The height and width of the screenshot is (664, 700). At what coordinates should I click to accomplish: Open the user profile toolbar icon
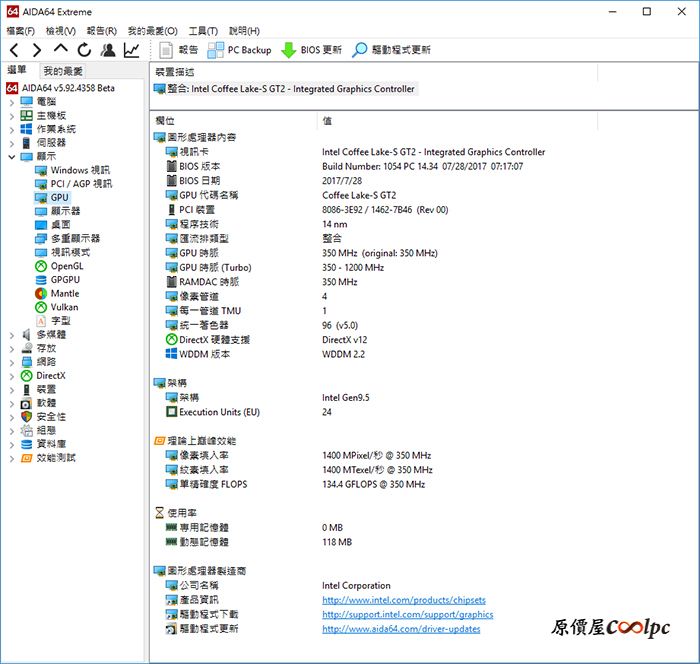pos(108,50)
